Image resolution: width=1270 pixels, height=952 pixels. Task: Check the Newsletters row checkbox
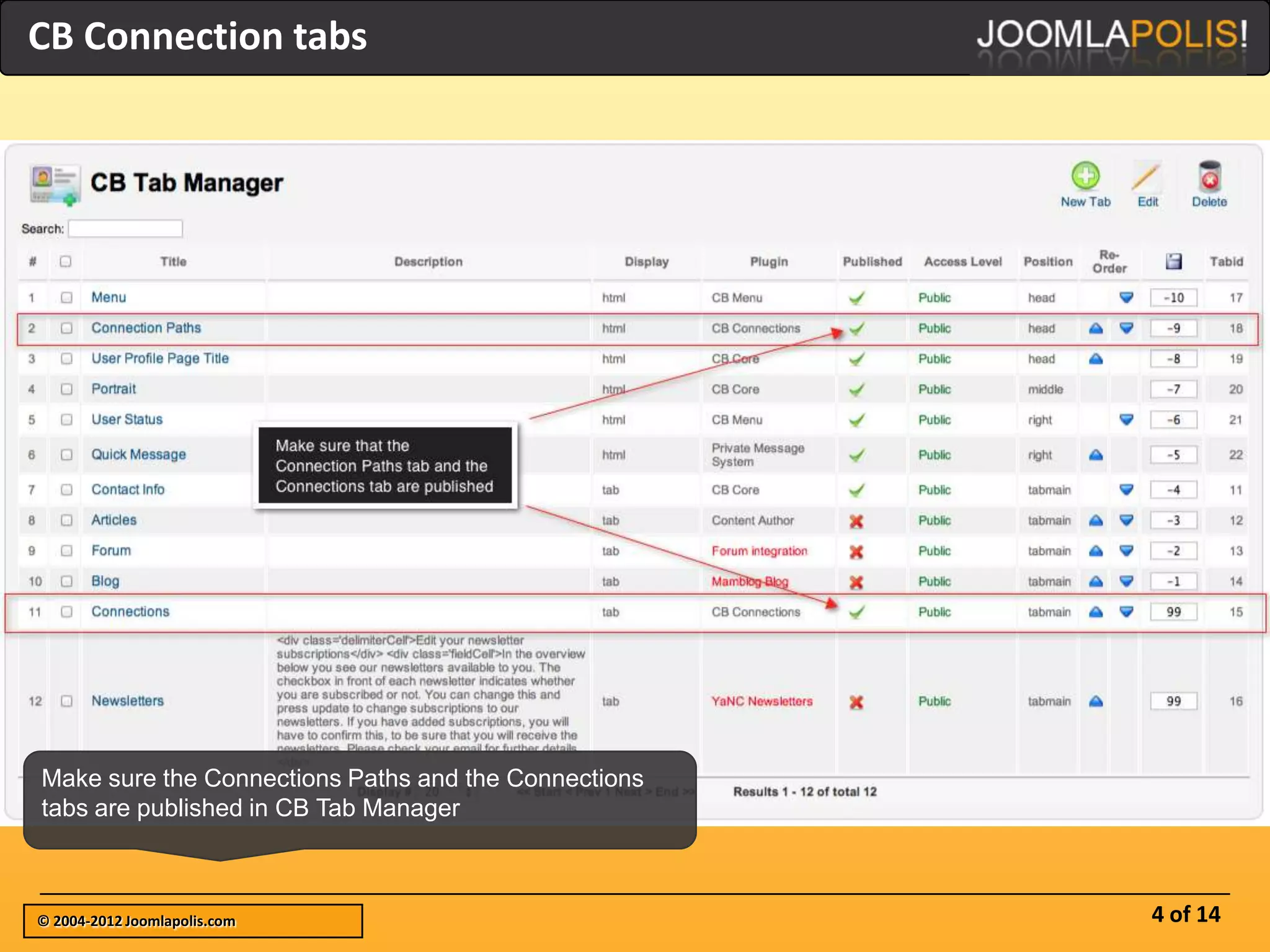tap(66, 701)
